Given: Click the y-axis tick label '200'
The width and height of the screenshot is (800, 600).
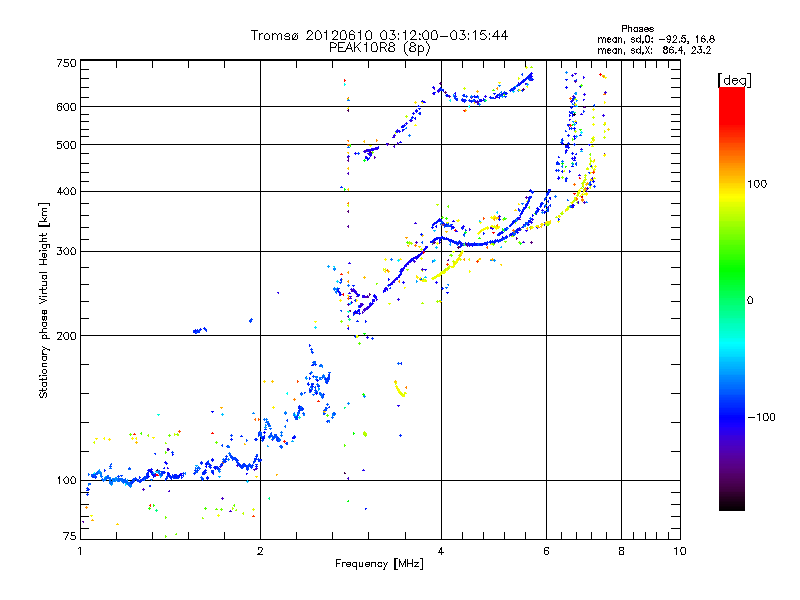Looking at the screenshot, I should click(66, 336).
